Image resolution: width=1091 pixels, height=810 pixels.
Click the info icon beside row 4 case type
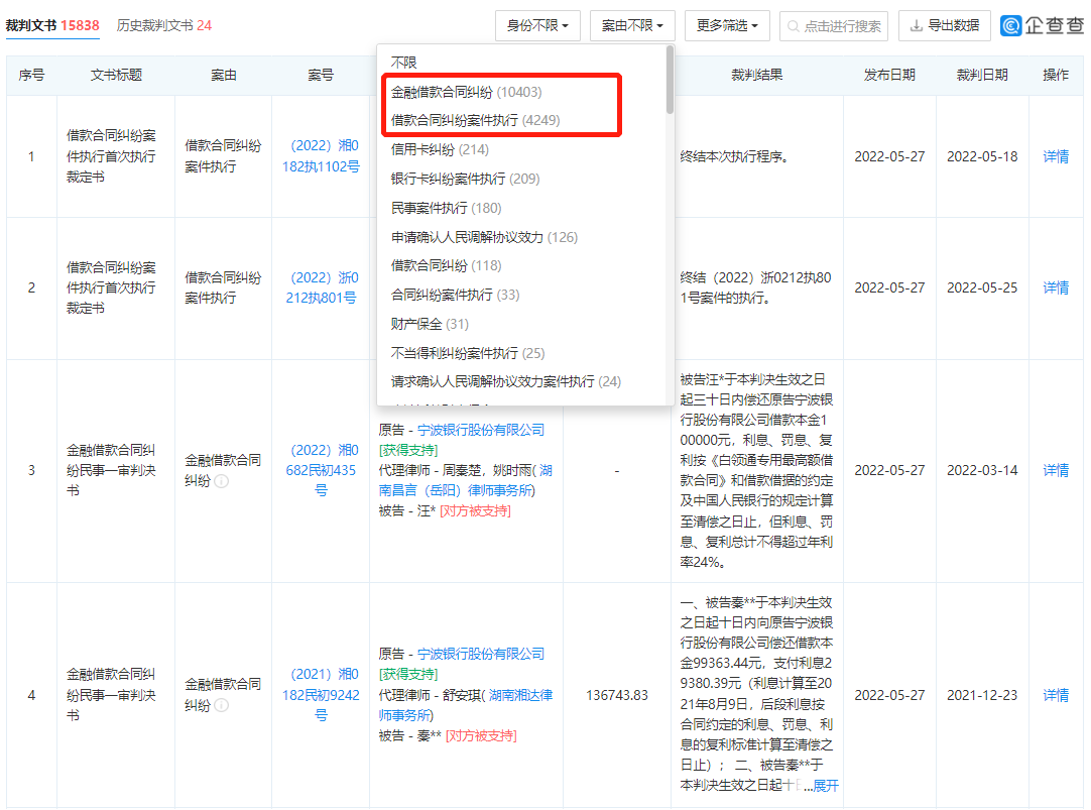point(221,705)
